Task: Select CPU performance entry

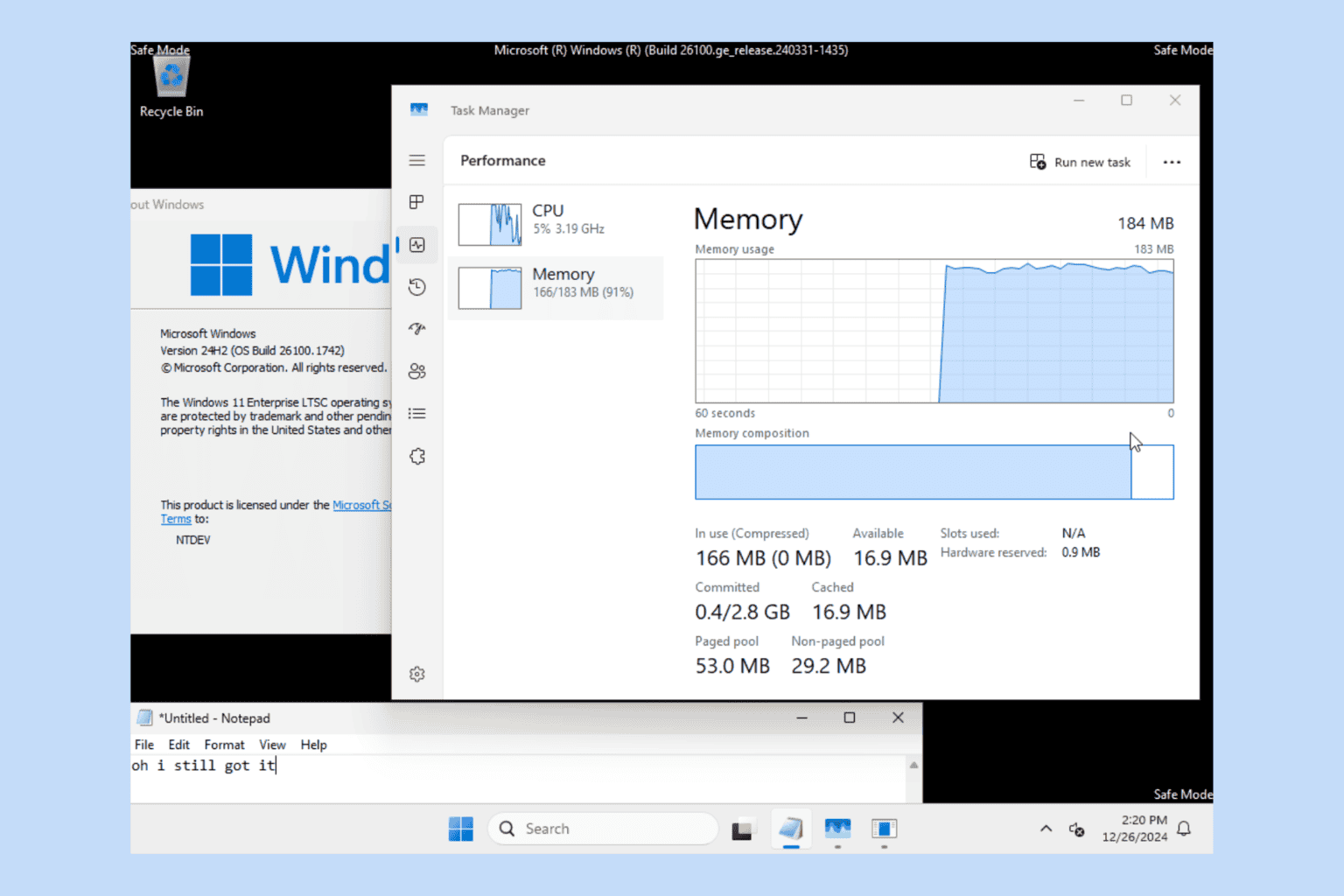Action: coord(556,223)
